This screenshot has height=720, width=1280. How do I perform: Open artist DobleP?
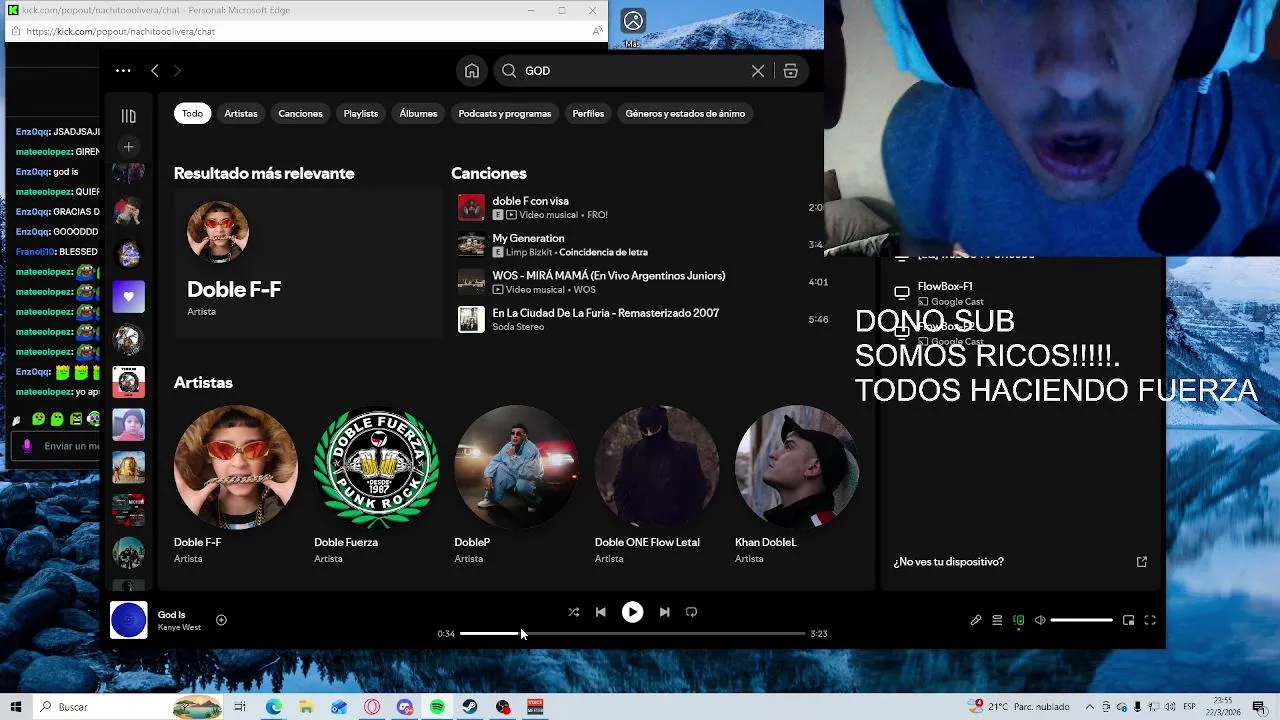pos(516,485)
